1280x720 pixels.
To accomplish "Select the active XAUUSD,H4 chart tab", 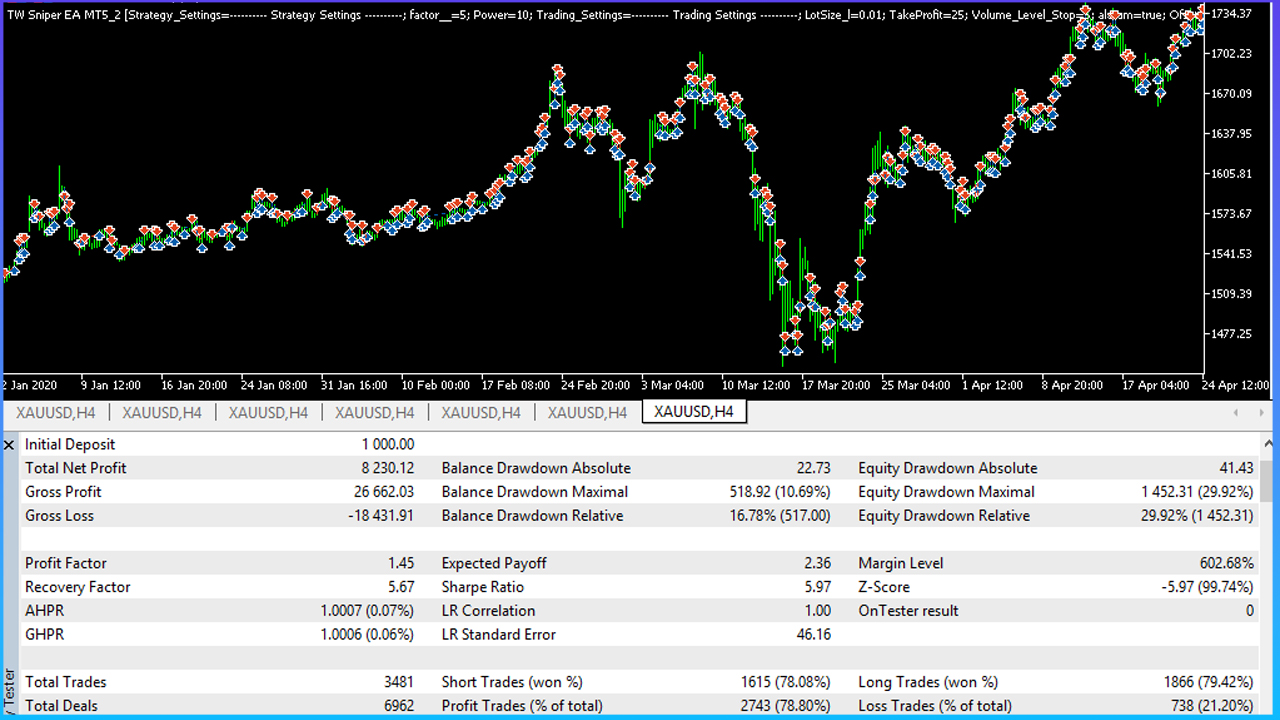I will coord(694,412).
